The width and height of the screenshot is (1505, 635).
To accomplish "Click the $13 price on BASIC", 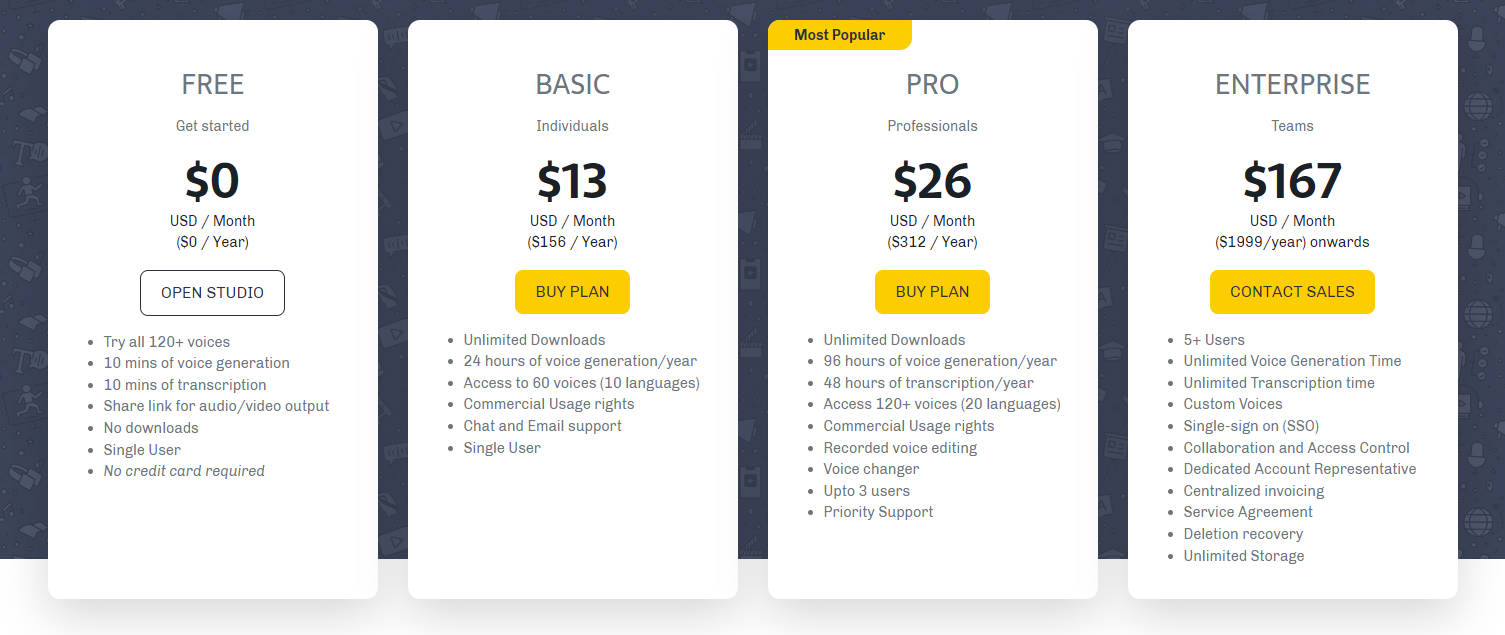I will point(572,181).
